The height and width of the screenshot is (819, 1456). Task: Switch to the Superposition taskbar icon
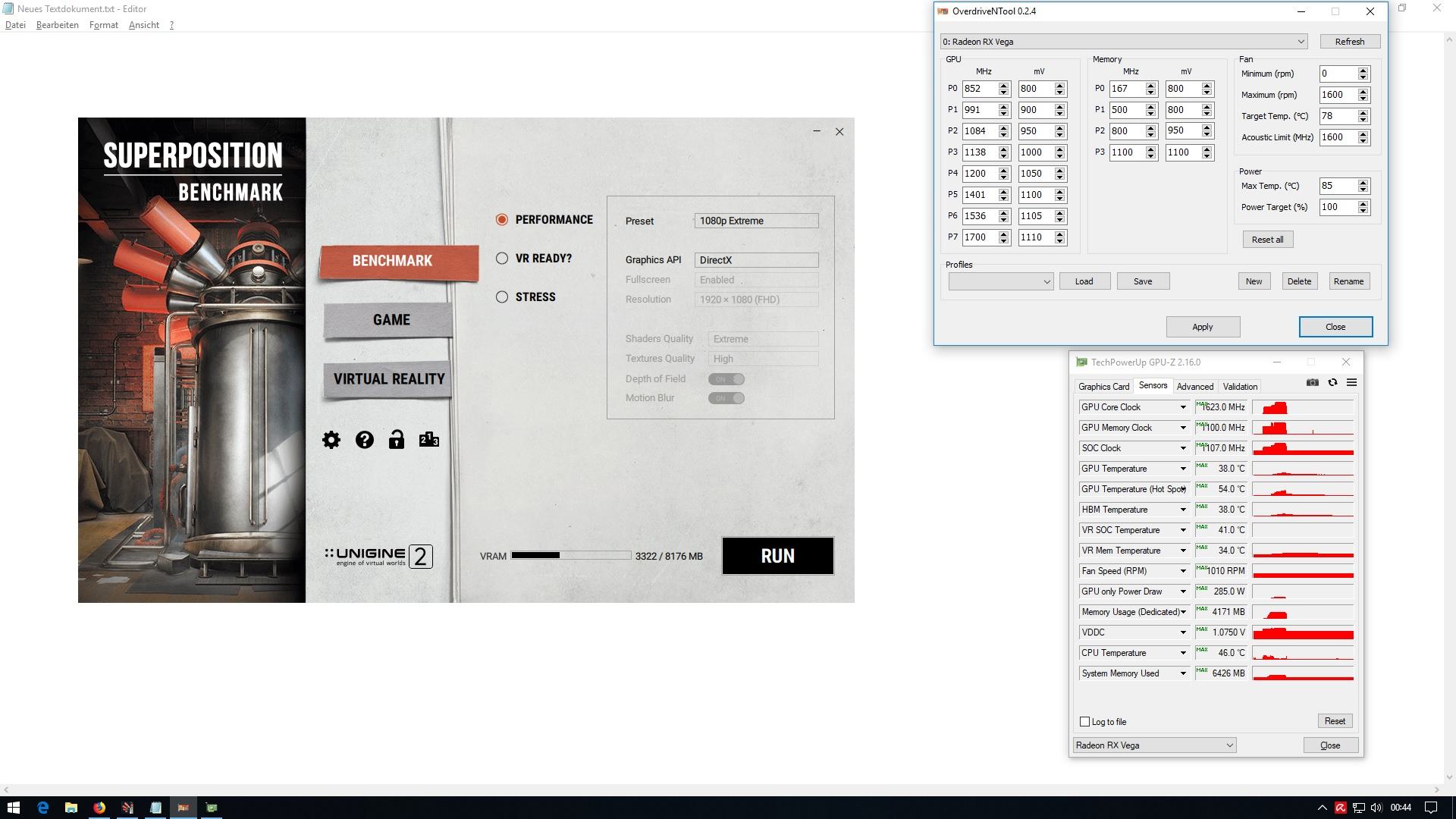127,808
